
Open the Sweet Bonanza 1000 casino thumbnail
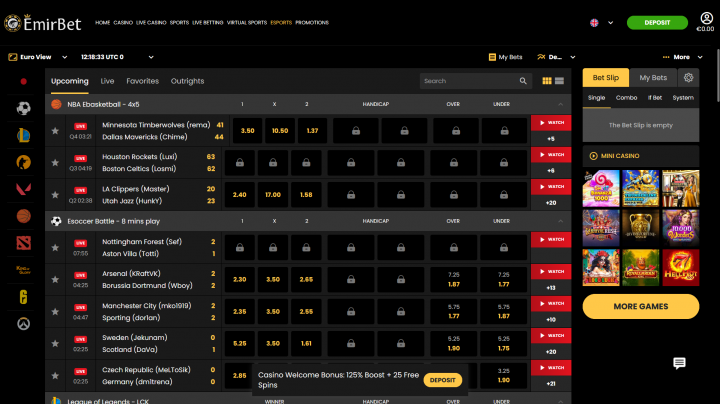pos(601,189)
